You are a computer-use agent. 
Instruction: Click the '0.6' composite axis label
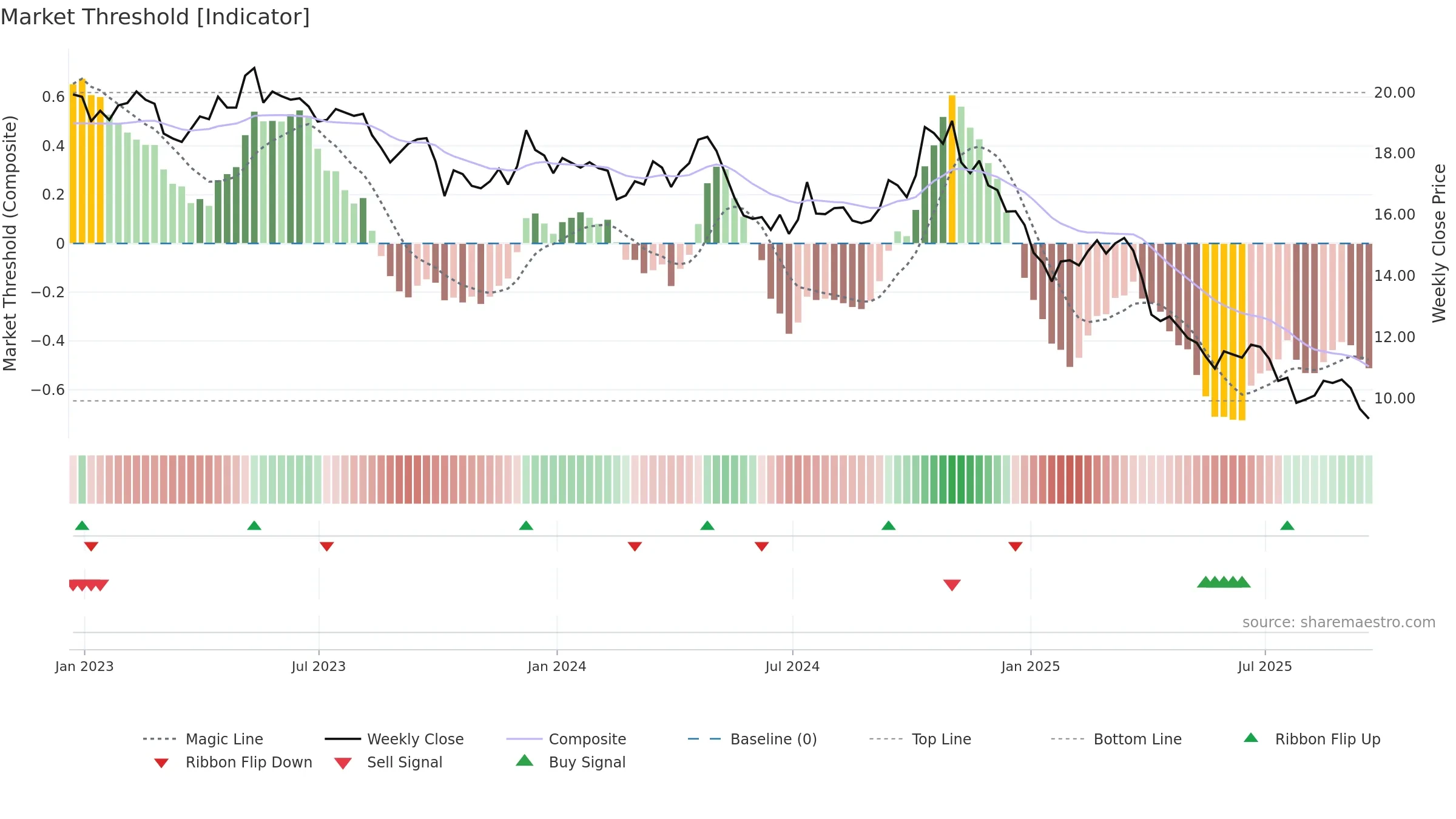tap(53, 97)
